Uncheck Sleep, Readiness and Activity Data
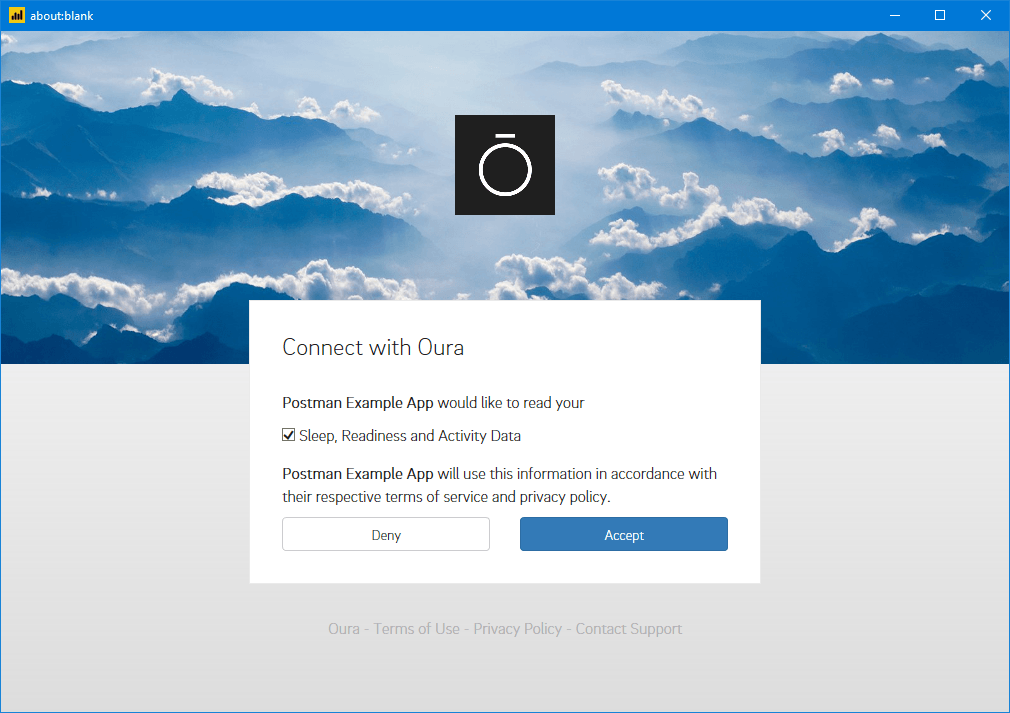 (289, 435)
